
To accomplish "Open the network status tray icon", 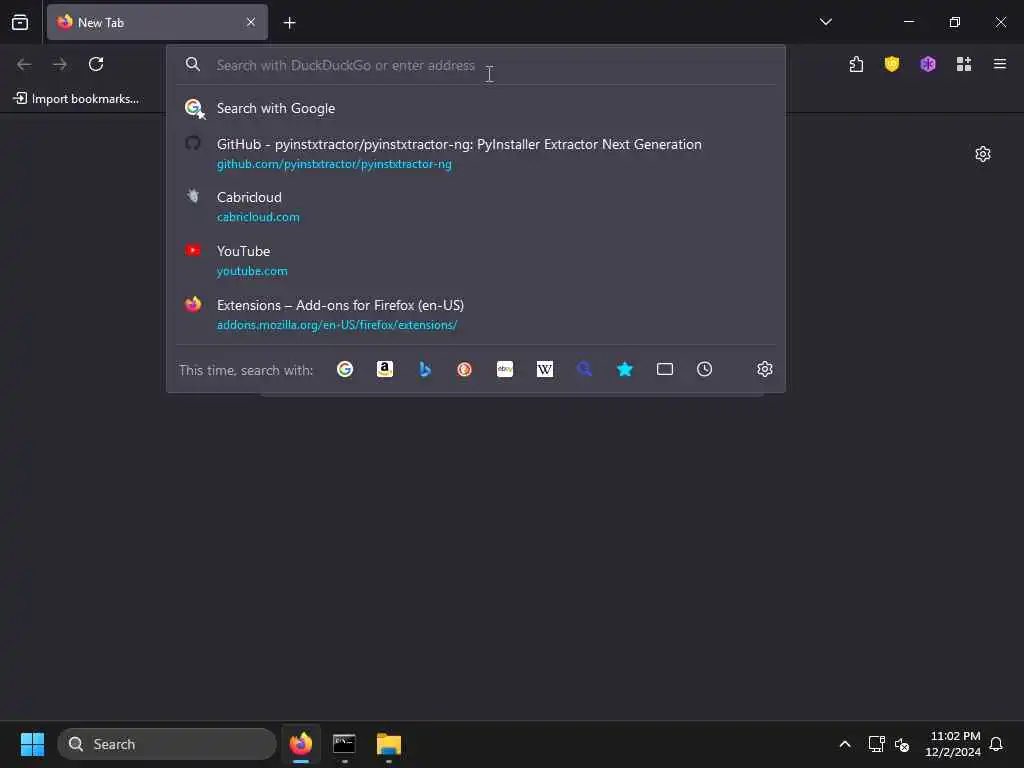I will pos(876,744).
